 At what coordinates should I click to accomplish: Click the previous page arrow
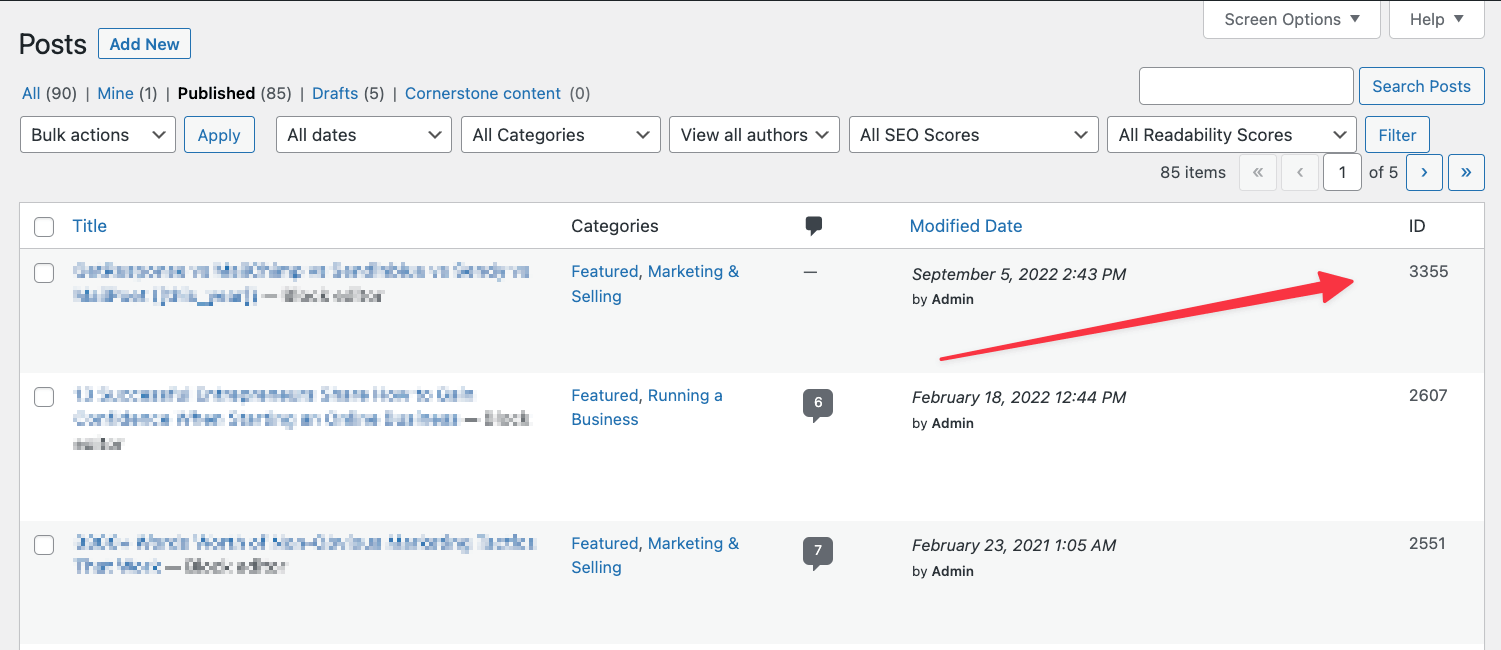click(x=1299, y=172)
